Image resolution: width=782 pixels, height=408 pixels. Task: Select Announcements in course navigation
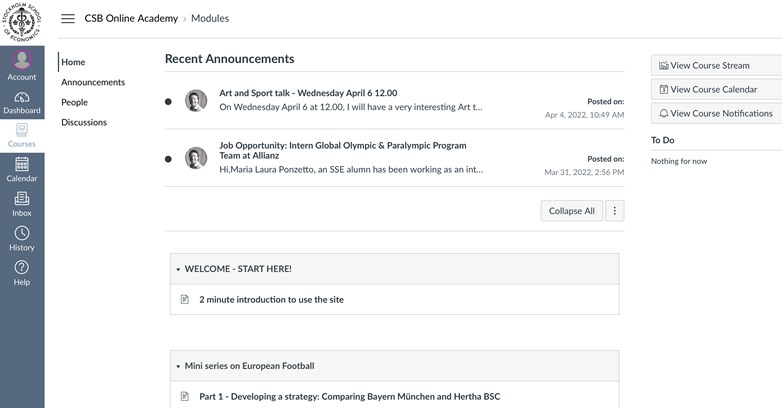(x=93, y=82)
